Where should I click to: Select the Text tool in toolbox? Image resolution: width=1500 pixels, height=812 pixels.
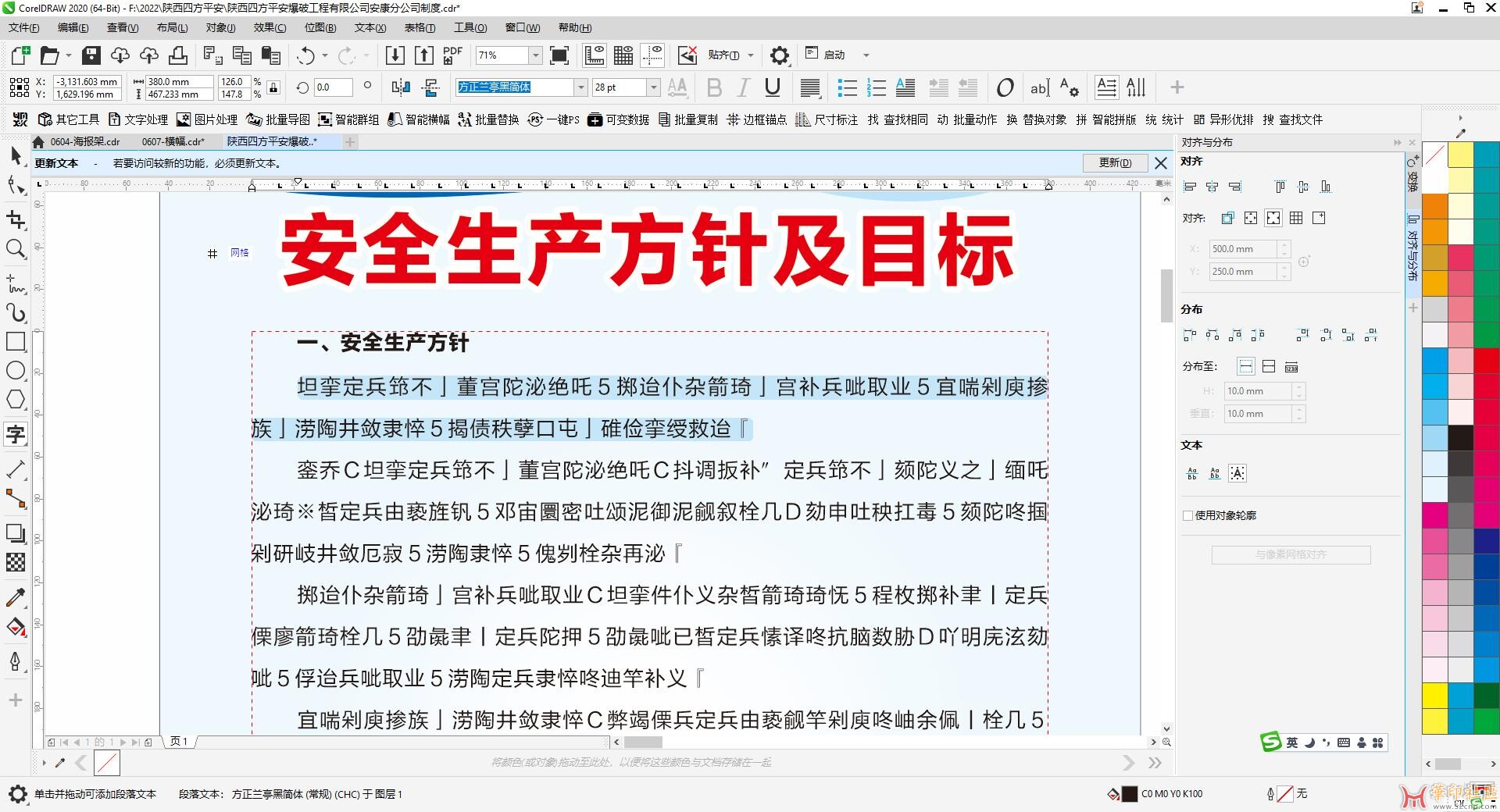pos(16,434)
